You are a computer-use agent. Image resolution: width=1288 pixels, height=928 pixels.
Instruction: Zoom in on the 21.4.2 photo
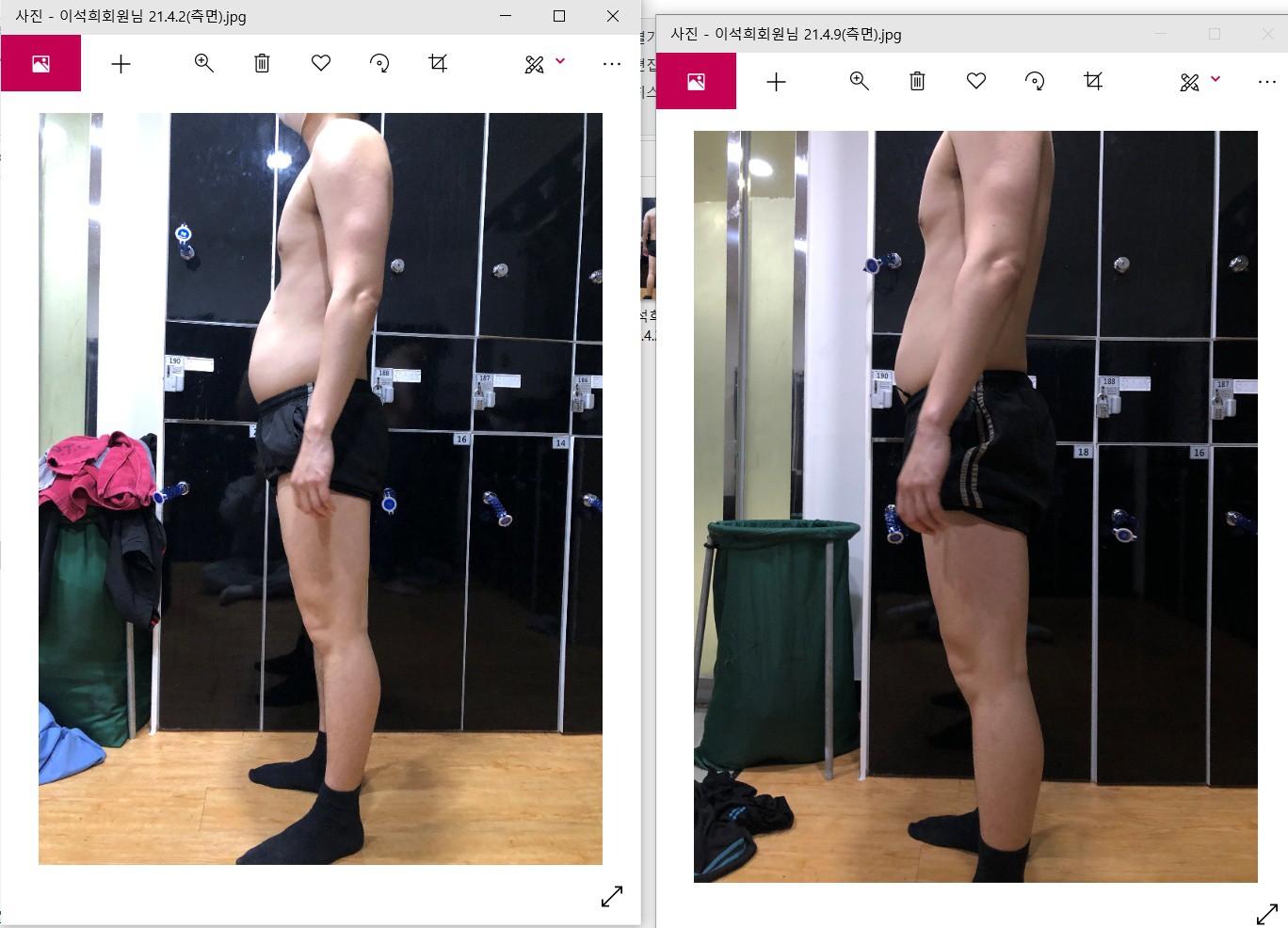(x=203, y=64)
